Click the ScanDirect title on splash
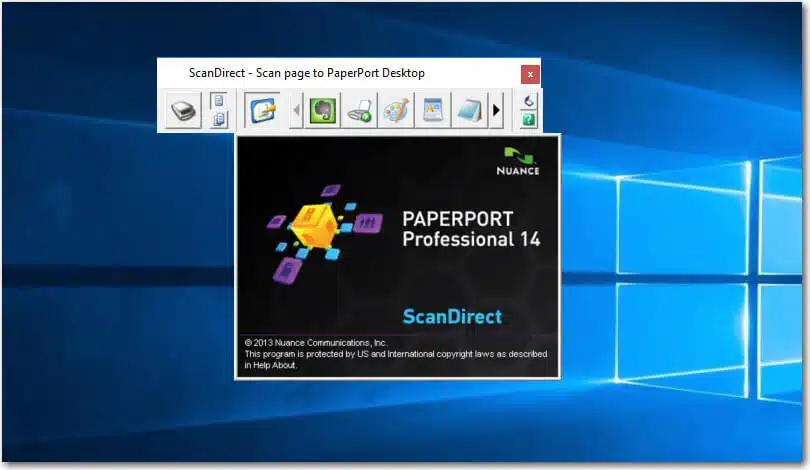 tap(452, 317)
